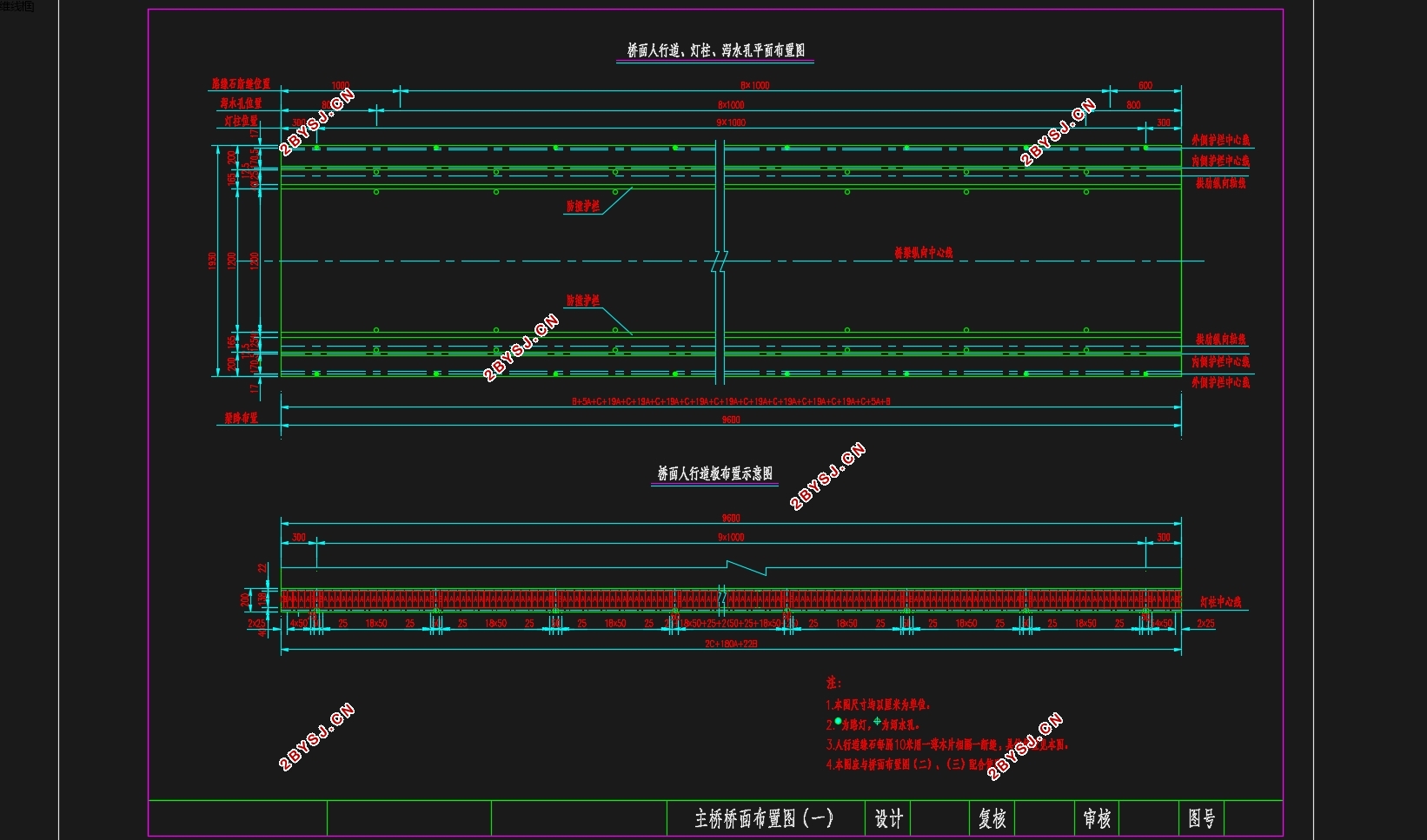1427x840 pixels.
Task: Select the title block cell '主桥桥面布置图(一)'
Action: (x=765, y=818)
